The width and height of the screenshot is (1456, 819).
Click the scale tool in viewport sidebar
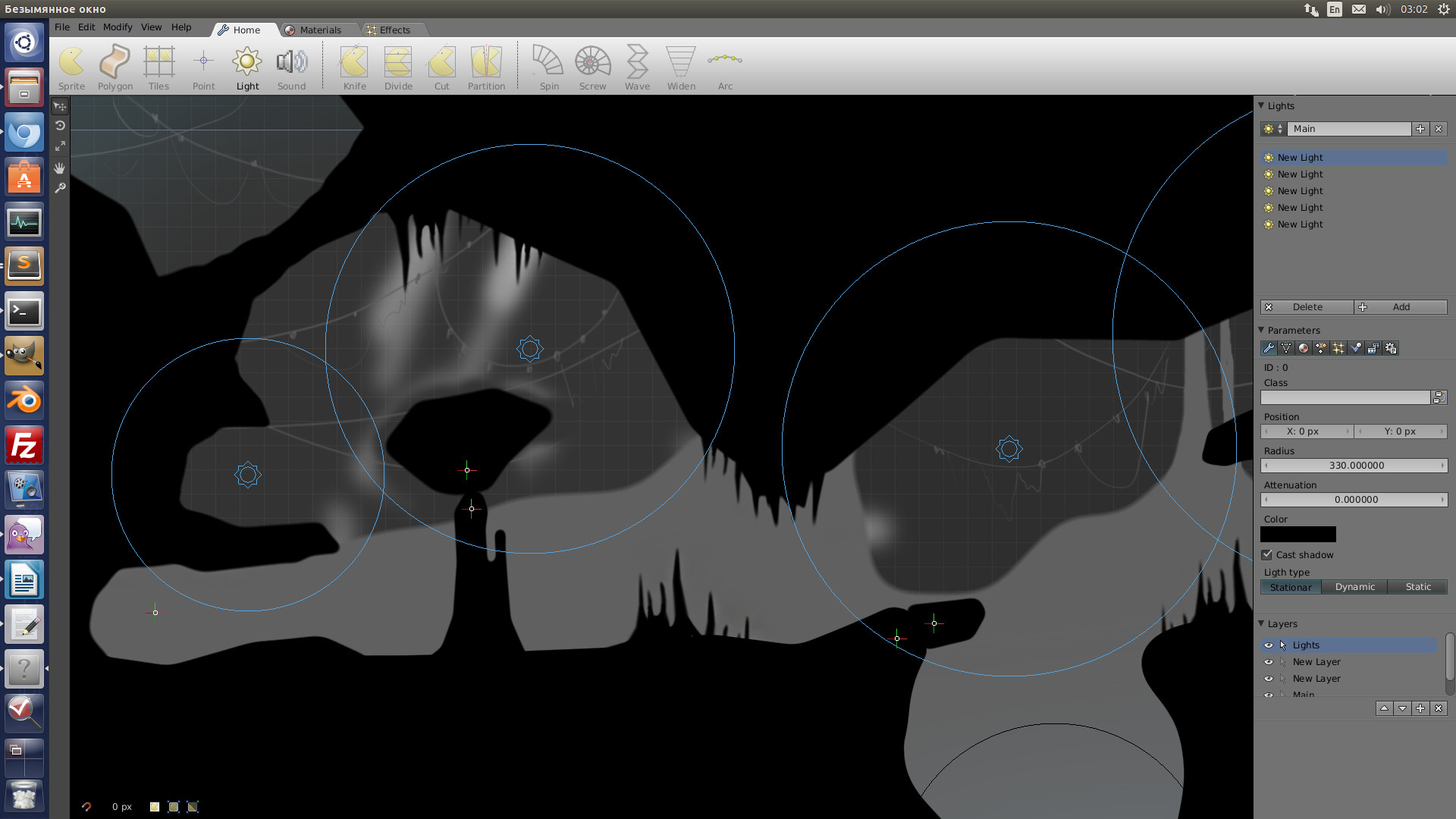(60, 146)
